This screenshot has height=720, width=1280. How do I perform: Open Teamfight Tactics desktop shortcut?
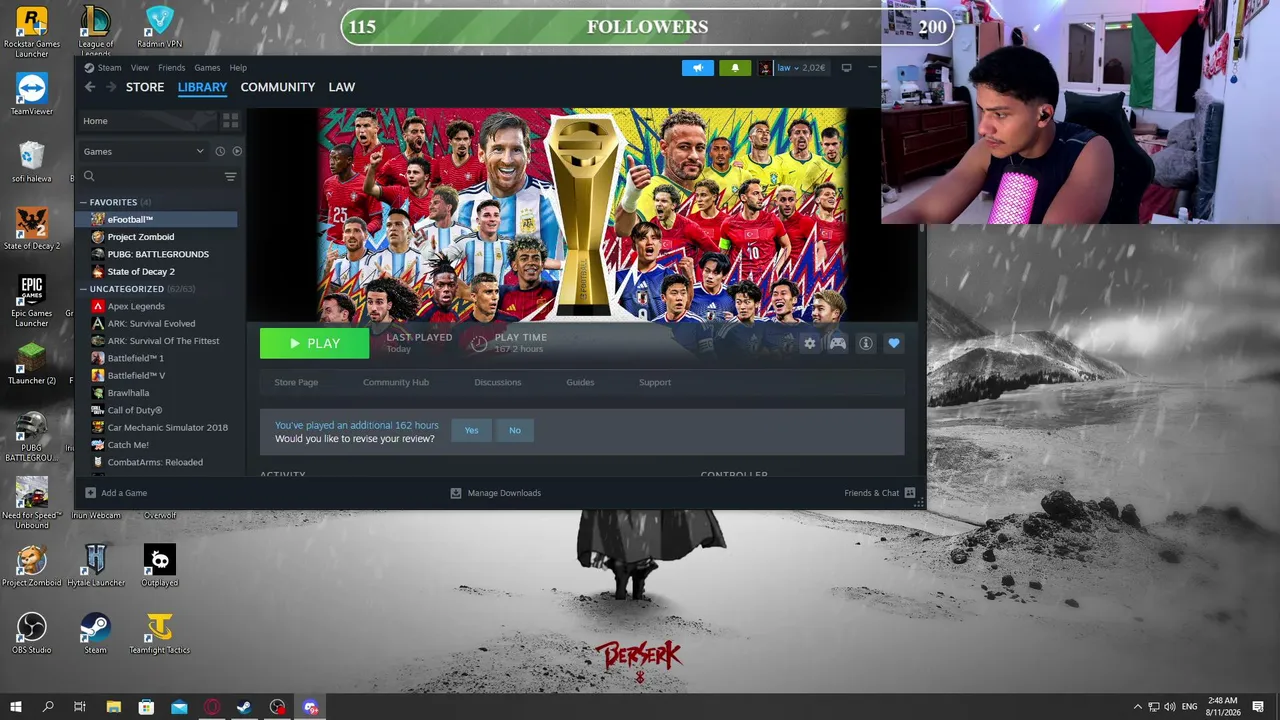159,633
